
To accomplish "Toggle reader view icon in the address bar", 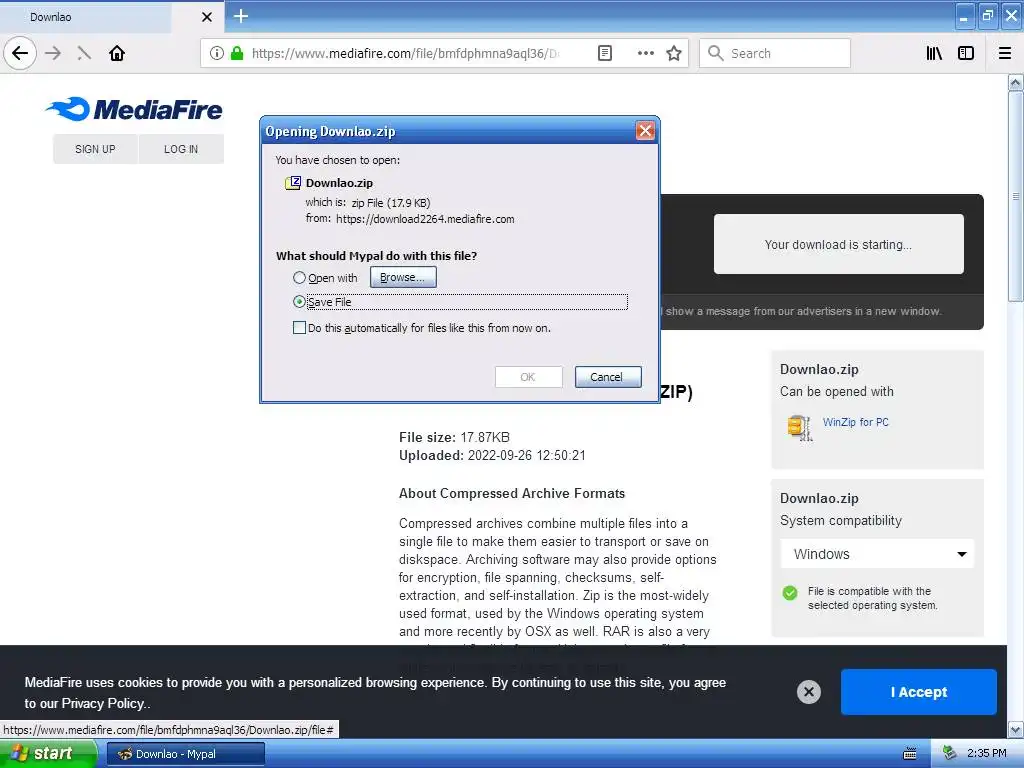I will [605, 53].
